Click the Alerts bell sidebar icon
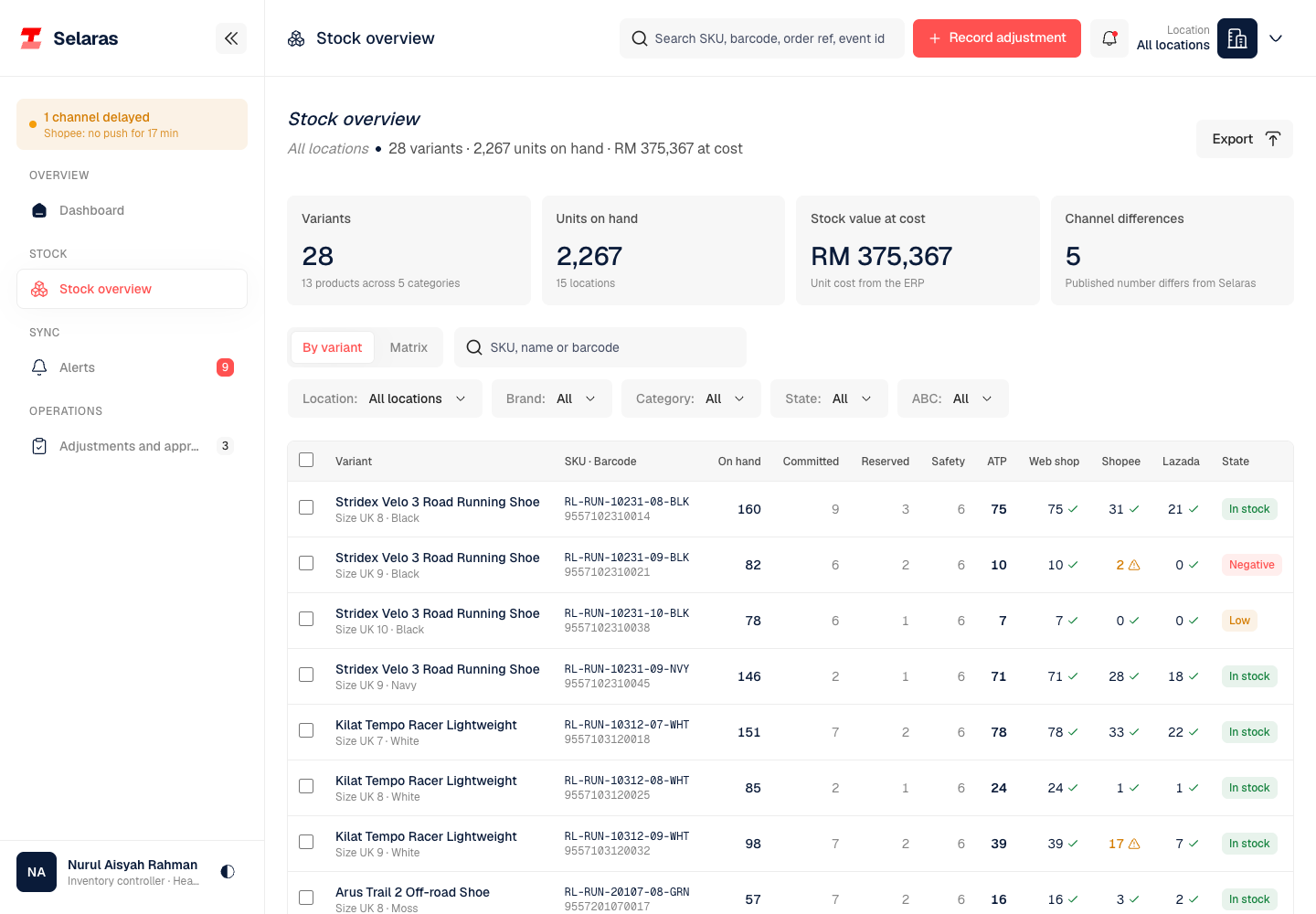This screenshot has height=914, width=1316. (x=39, y=367)
